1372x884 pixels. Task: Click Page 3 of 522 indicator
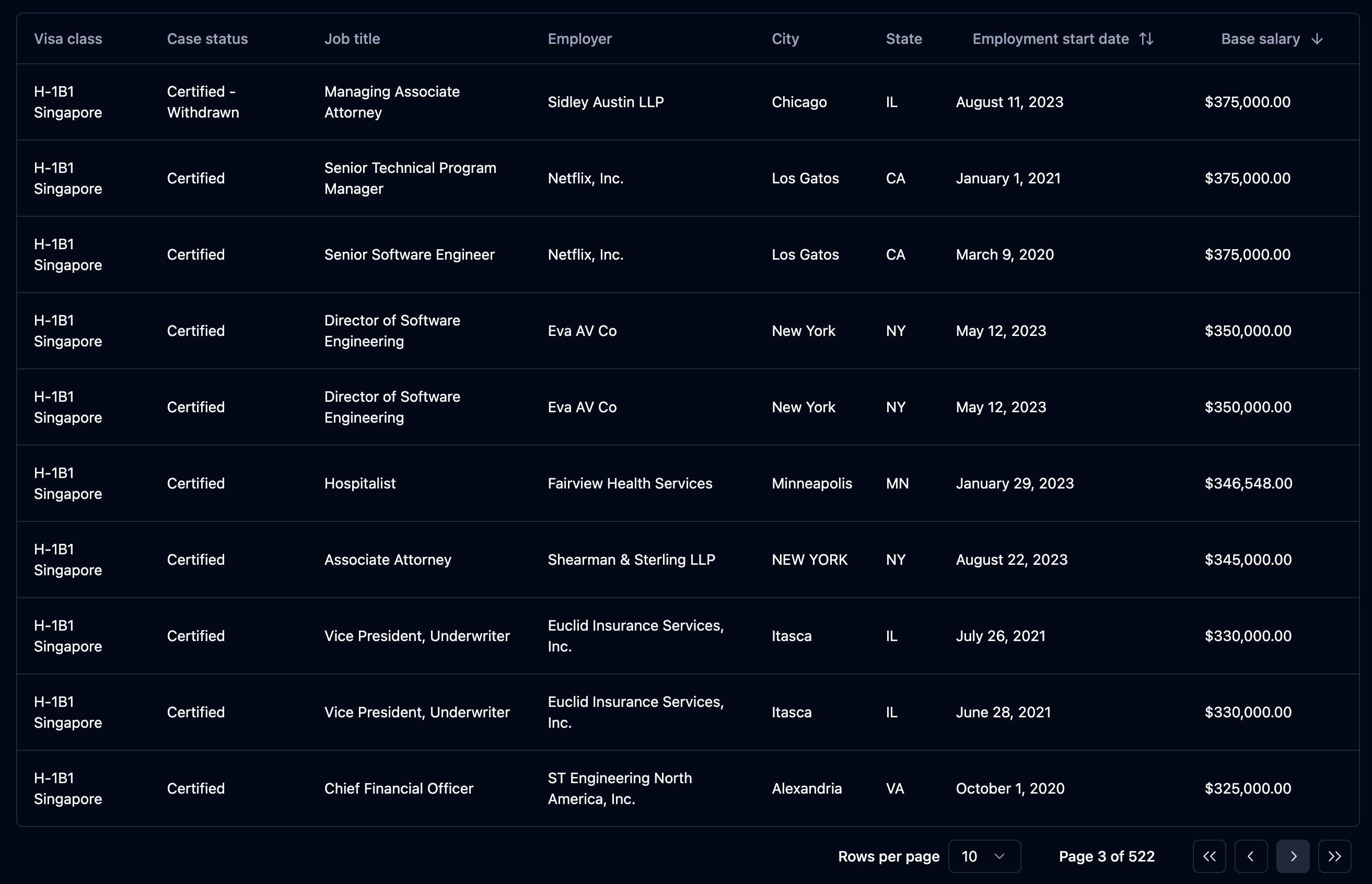pos(1106,856)
